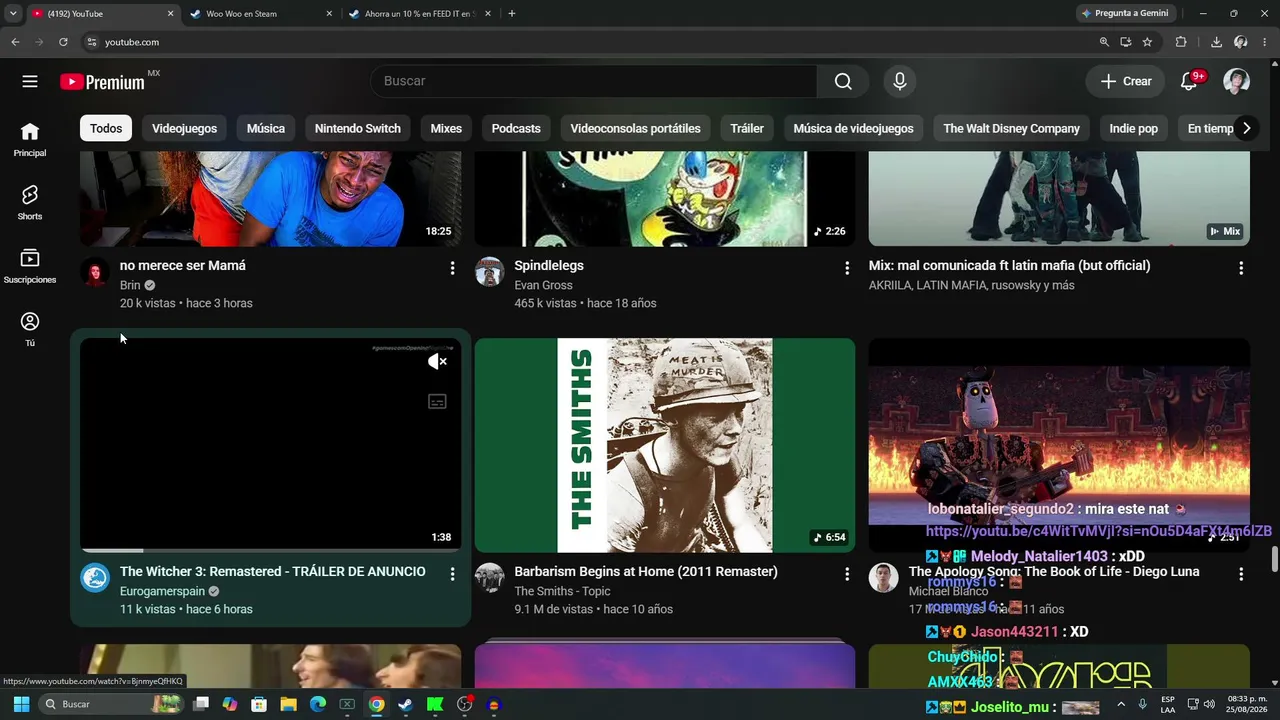1280x720 pixels.
Task: Open Suscripciones in the sidebar
Action: tap(30, 265)
